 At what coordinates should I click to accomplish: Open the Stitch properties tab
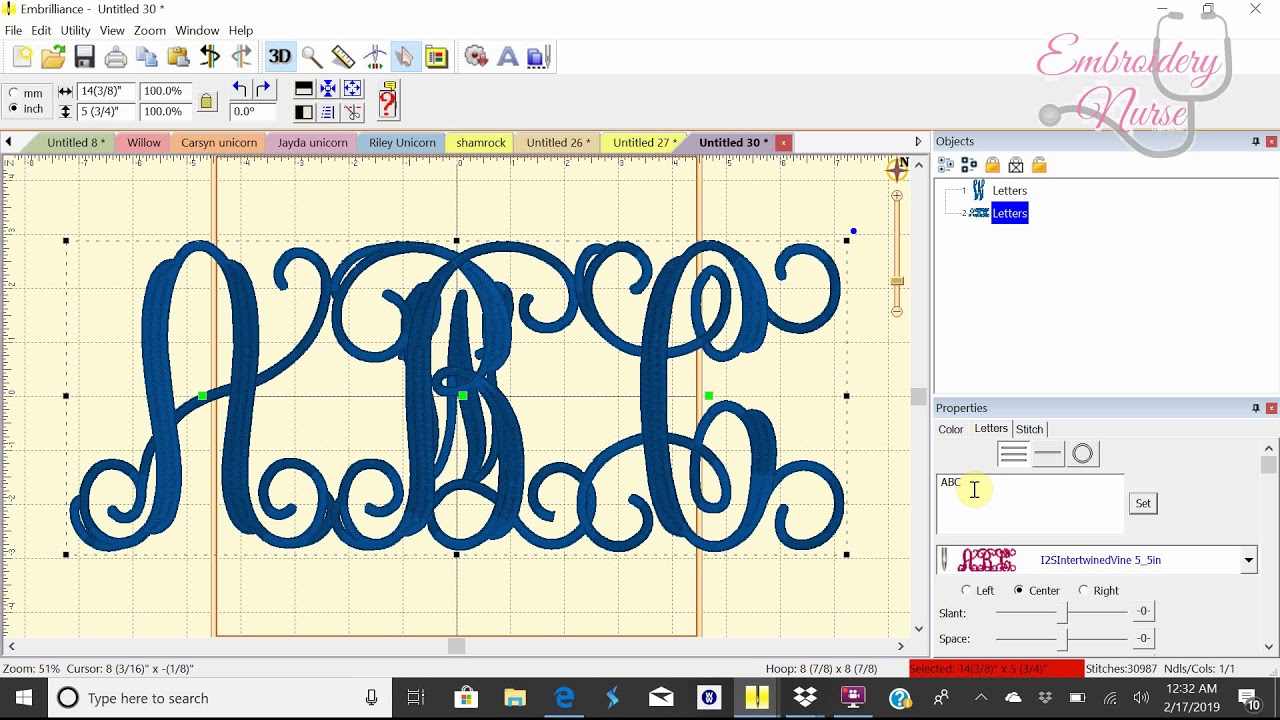[1029, 429]
